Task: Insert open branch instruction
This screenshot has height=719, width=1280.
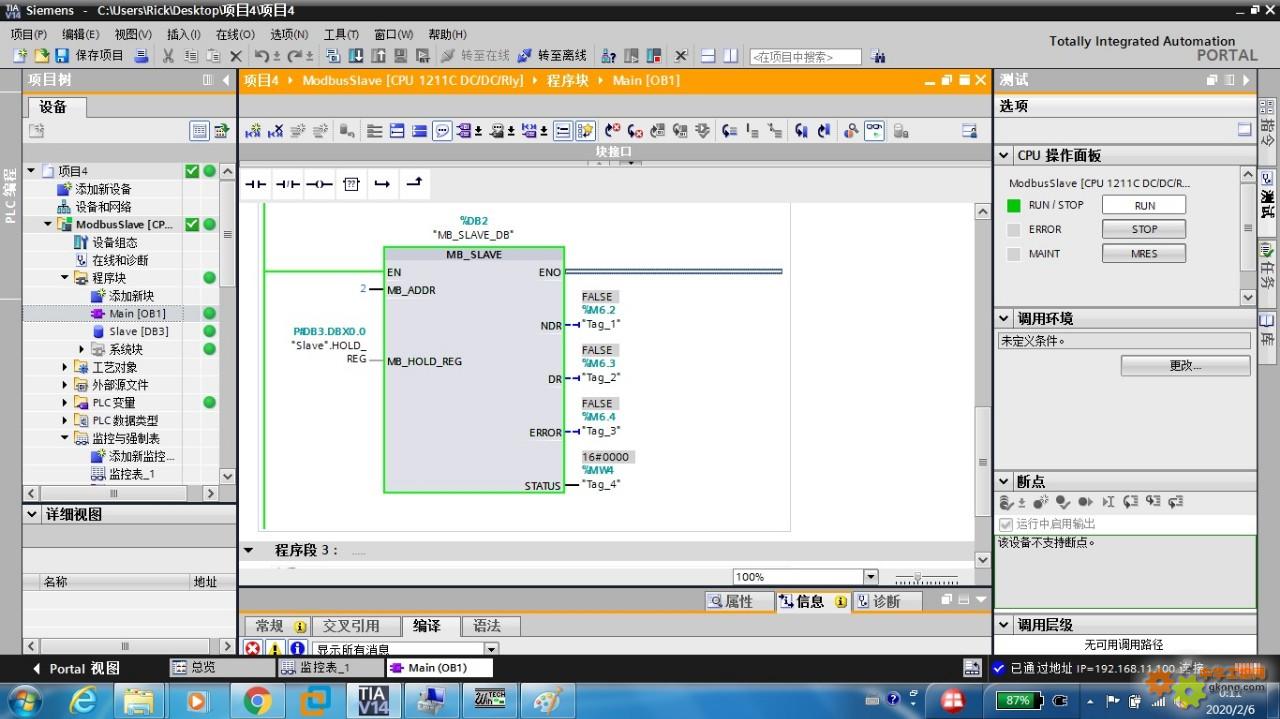Action: click(382, 184)
